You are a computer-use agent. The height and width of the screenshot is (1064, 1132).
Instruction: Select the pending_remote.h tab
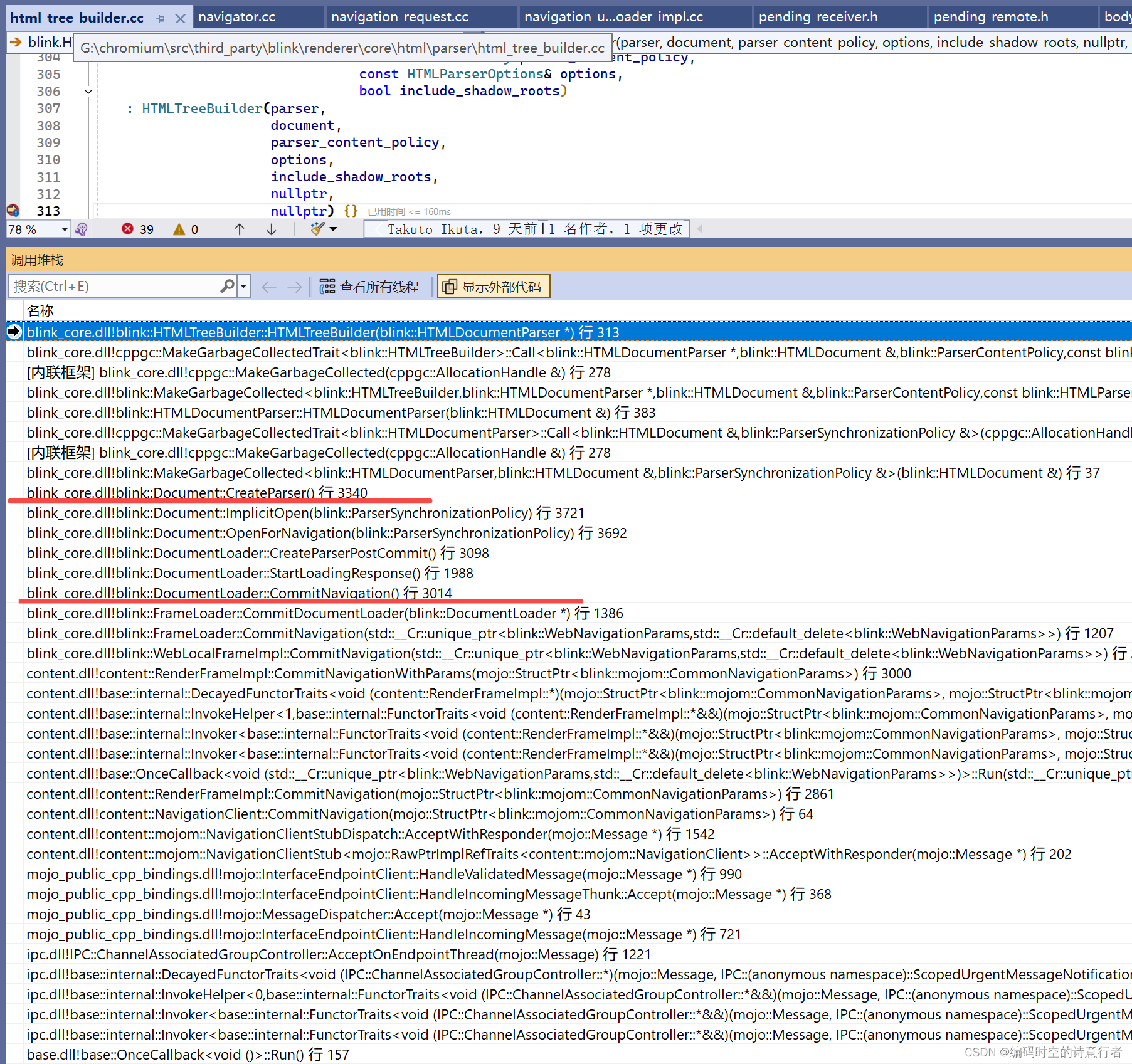pyautogui.click(x=991, y=17)
